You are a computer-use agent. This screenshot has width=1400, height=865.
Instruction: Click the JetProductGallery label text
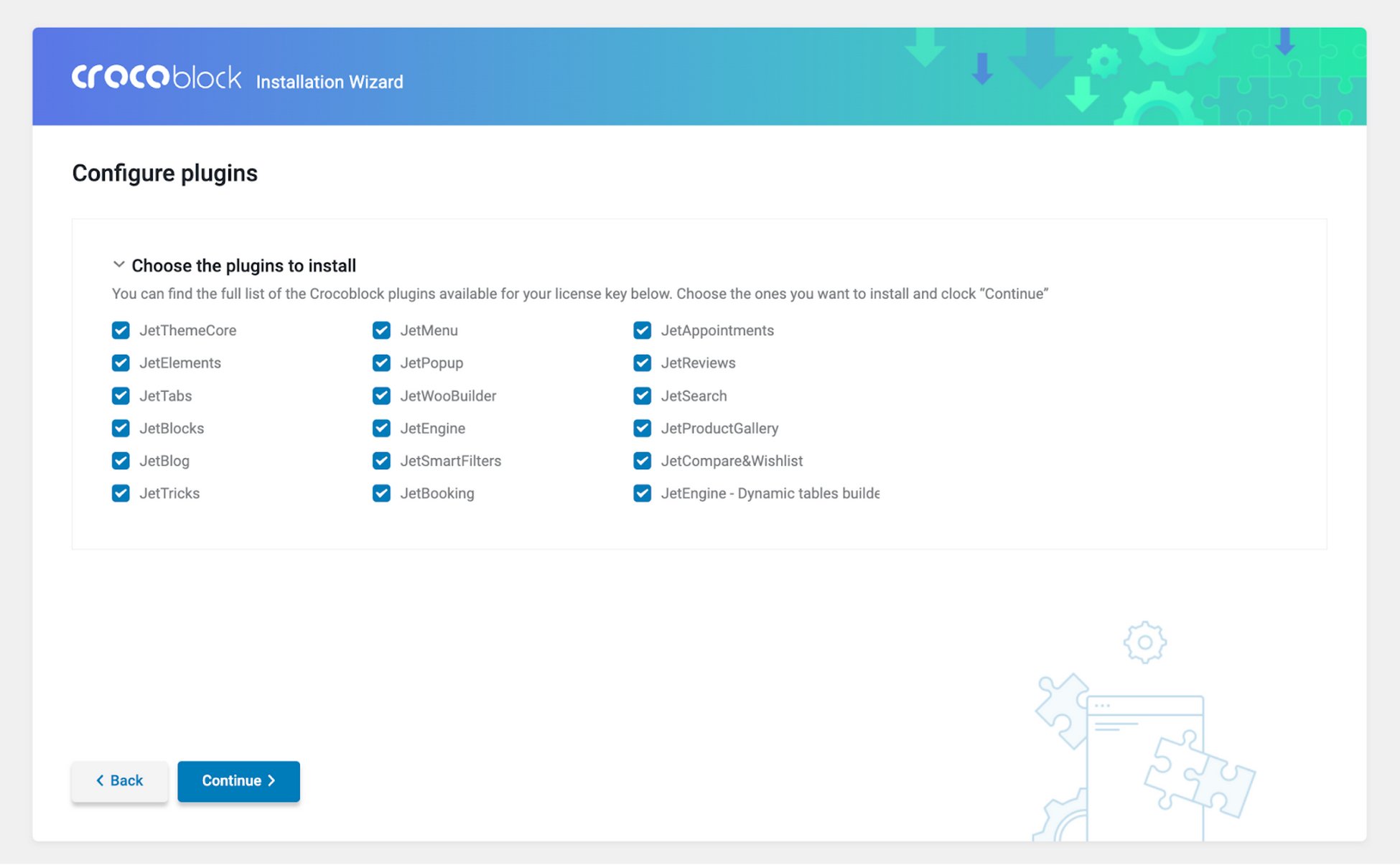pyautogui.click(x=719, y=429)
